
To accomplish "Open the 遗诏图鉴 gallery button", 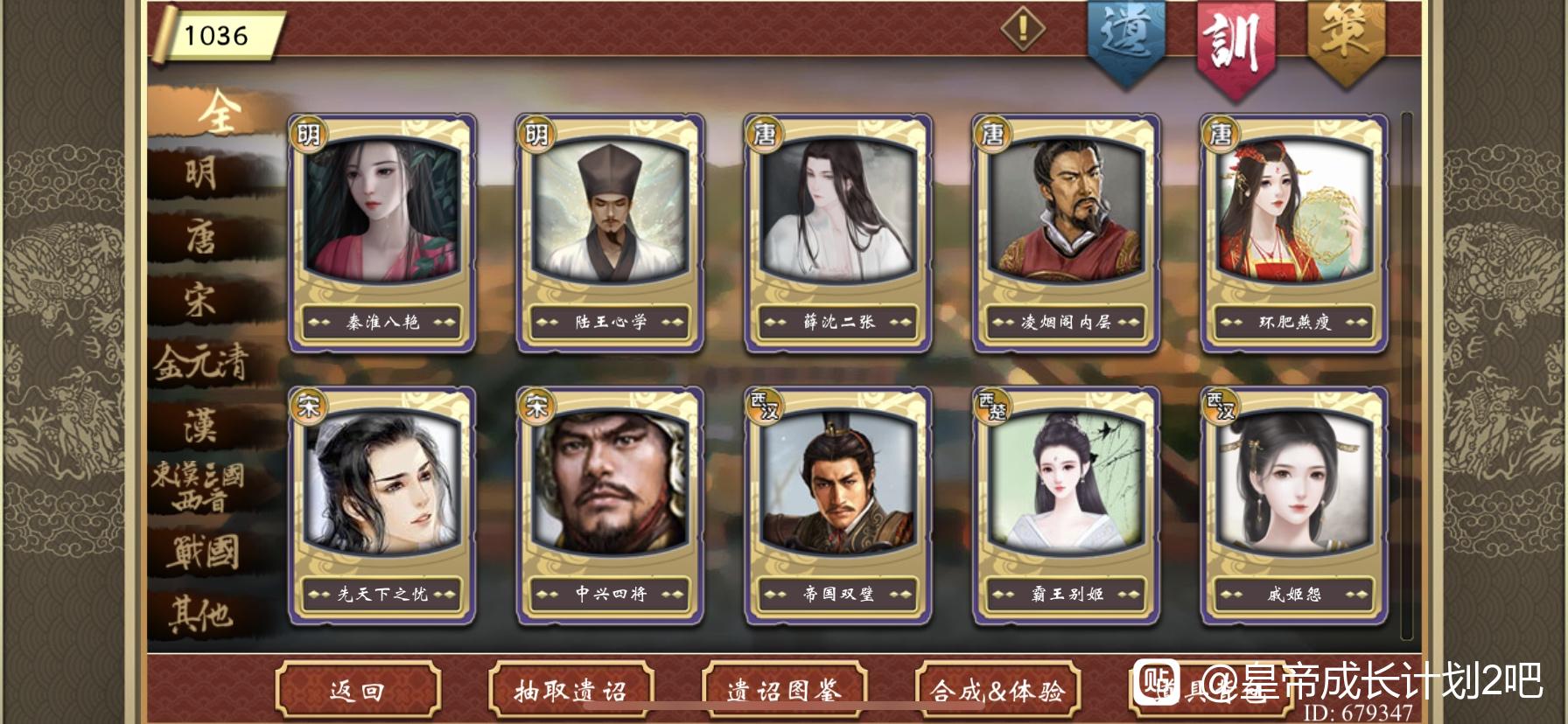I will click(x=785, y=692).
